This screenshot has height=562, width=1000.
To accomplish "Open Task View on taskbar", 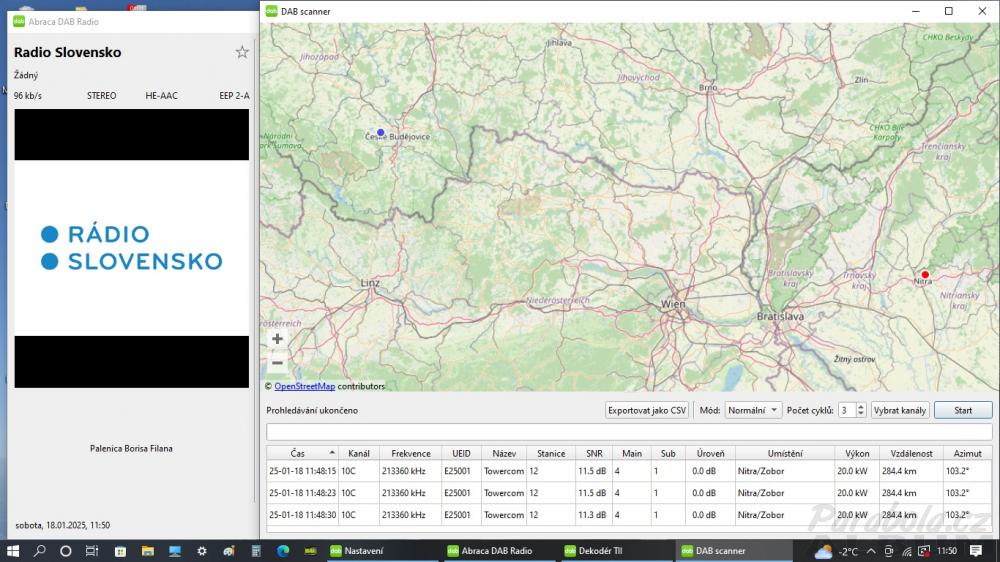I will (x=92, y=551).
